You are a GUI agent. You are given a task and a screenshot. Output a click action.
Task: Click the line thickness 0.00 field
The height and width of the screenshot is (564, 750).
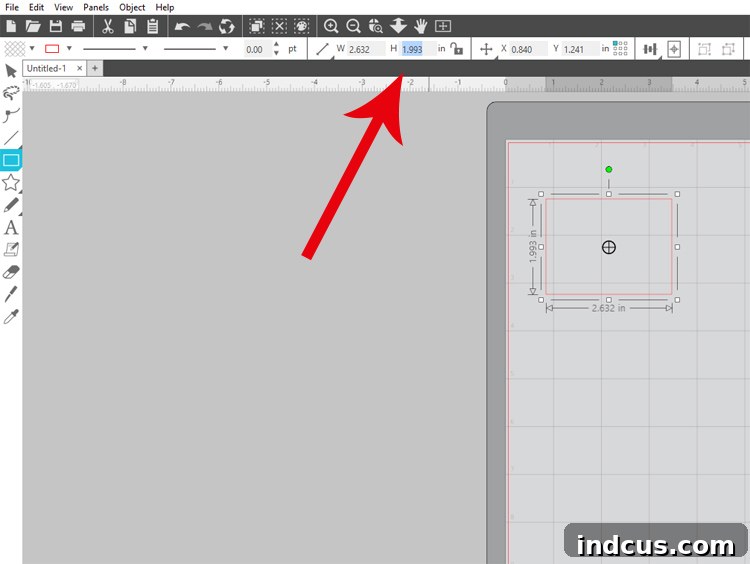(x=257, y=49)
